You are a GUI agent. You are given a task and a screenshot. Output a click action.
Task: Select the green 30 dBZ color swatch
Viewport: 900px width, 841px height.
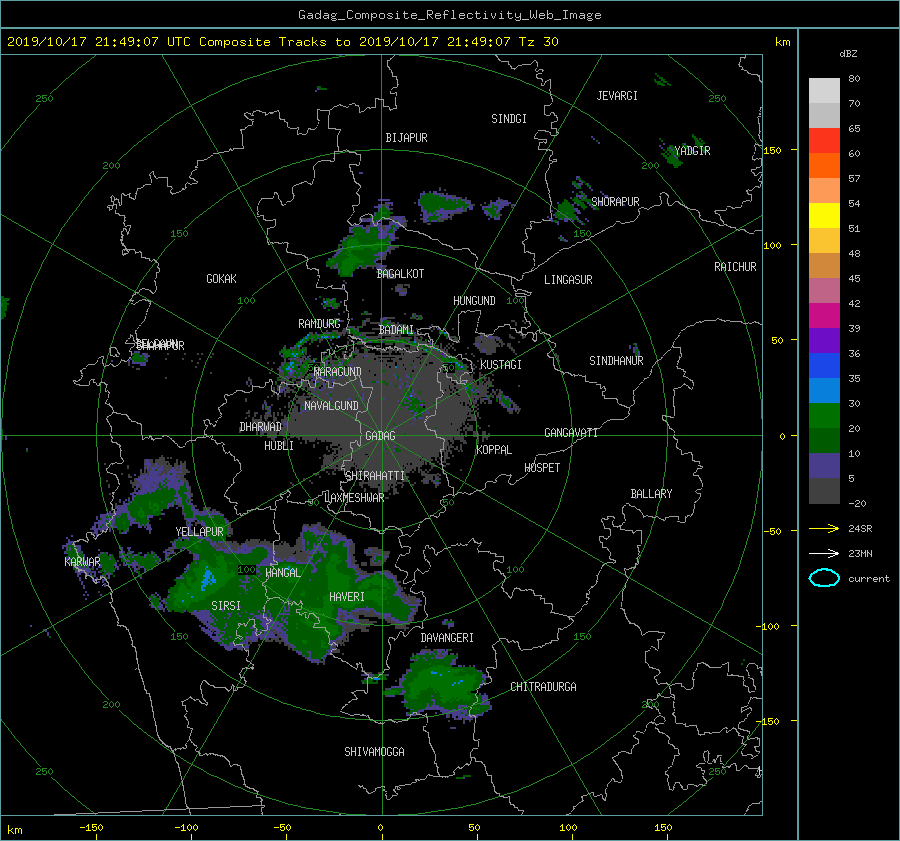pos(824,415)
